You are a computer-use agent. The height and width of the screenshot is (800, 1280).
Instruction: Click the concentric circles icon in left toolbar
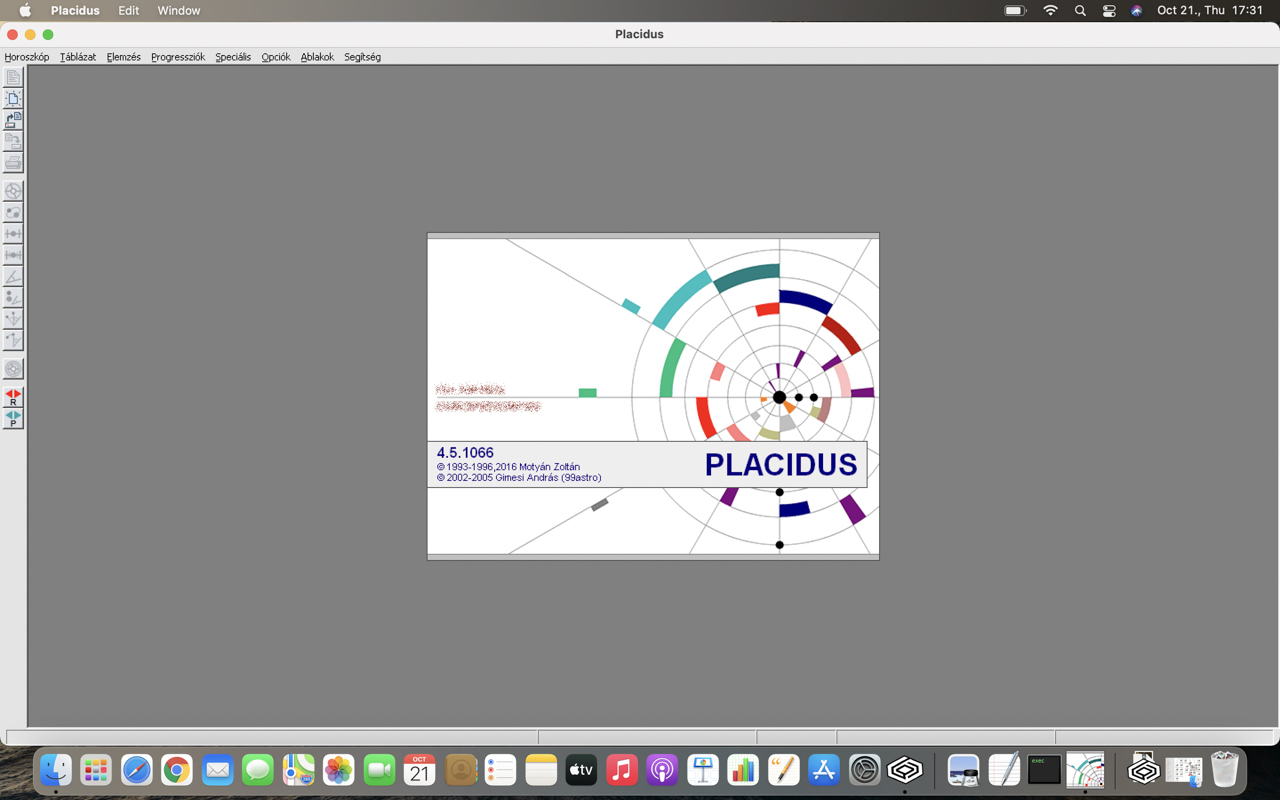tap(13, 369)
